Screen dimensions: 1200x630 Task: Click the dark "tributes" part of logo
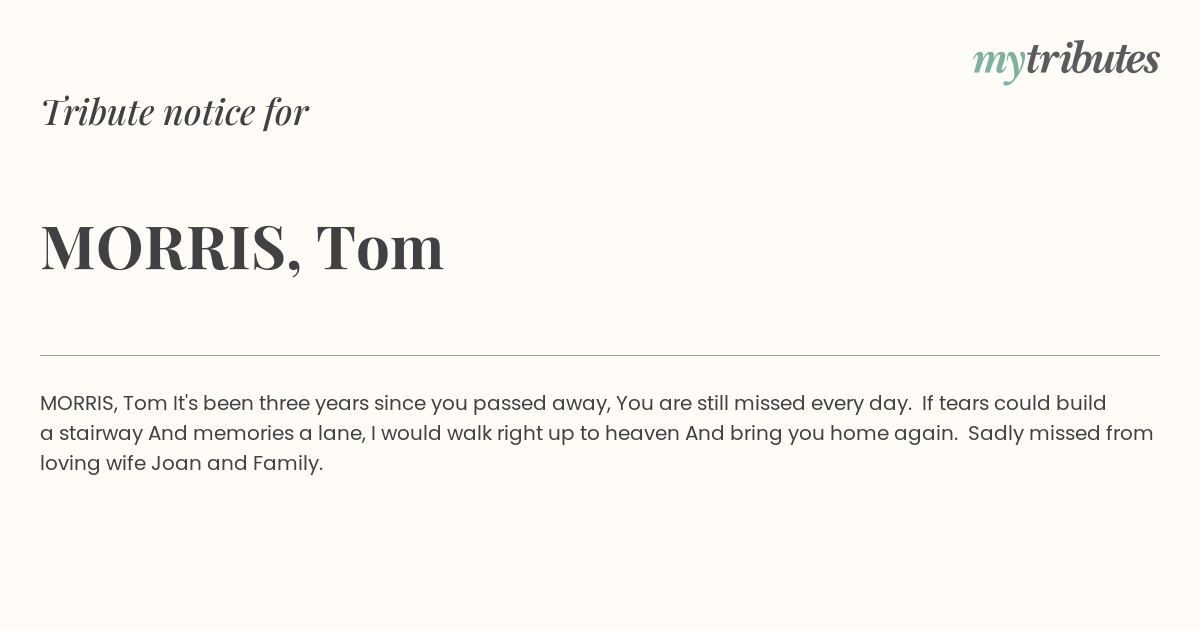click(1093, 59)
